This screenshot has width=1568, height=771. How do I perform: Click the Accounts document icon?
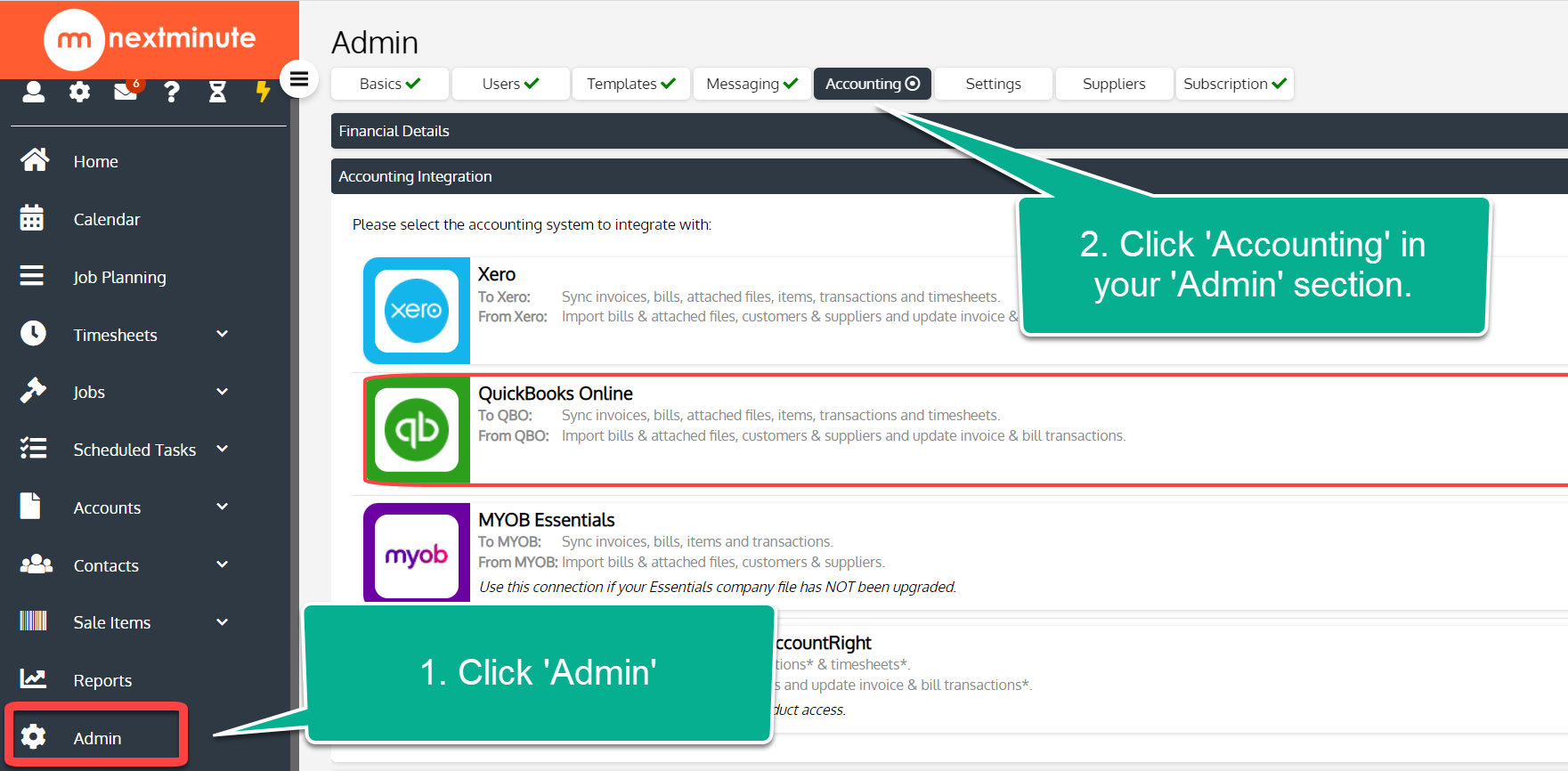coord(30,506)
